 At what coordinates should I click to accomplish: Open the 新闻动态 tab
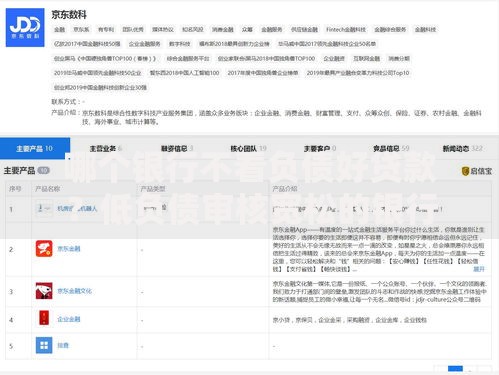point(462,149)
